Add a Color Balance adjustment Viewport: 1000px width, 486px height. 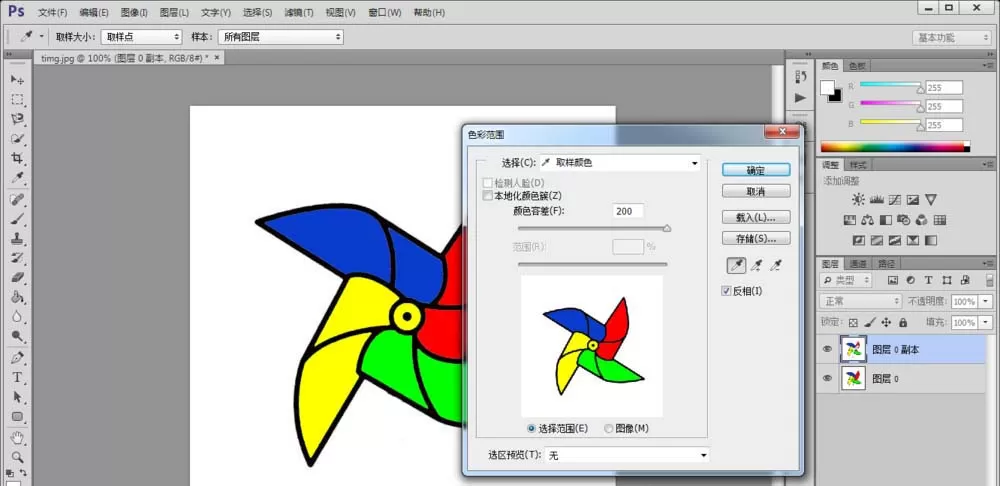click(867, 221)
